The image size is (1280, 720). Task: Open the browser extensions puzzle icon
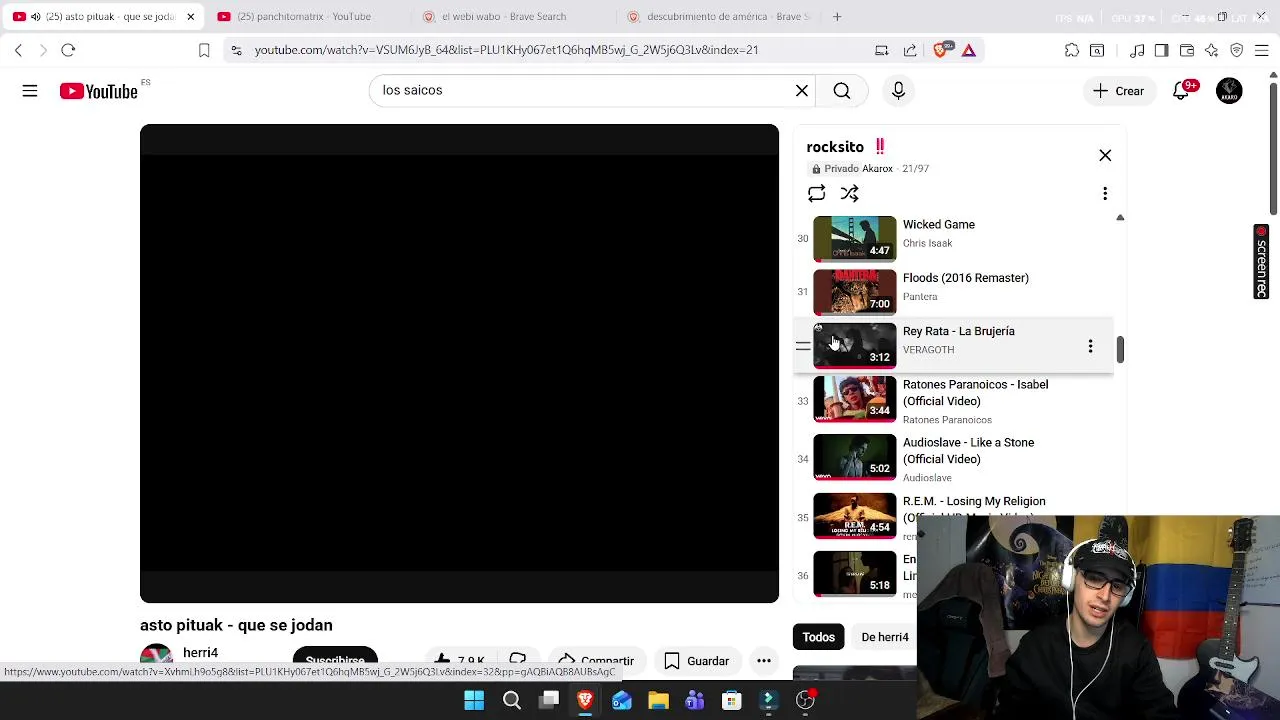(x=1072, y=50)
